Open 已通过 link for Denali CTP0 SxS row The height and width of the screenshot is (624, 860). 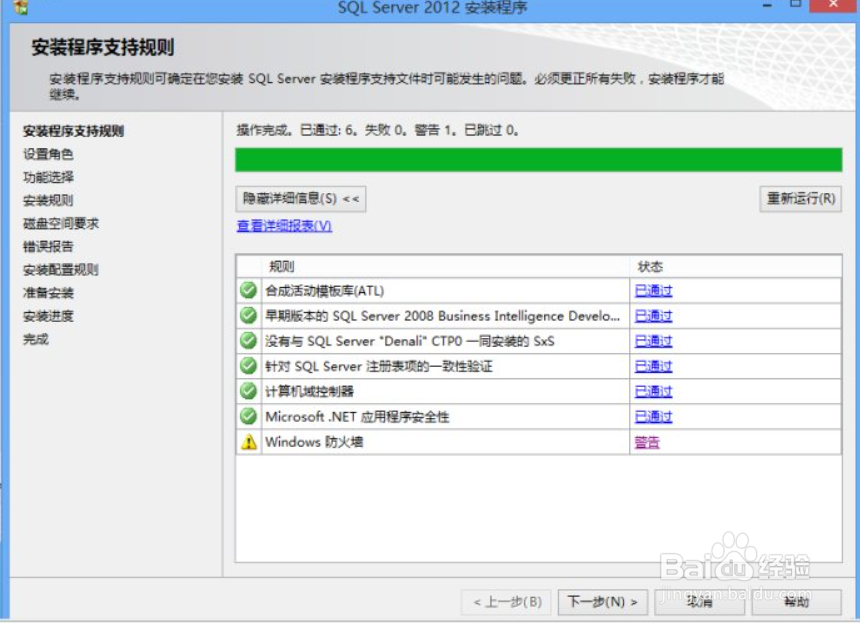coord(653,341)
